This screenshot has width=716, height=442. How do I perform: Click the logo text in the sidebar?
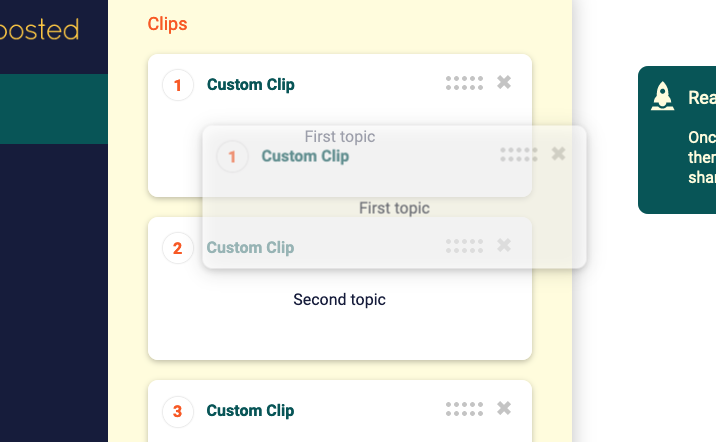tap(39, 30)
